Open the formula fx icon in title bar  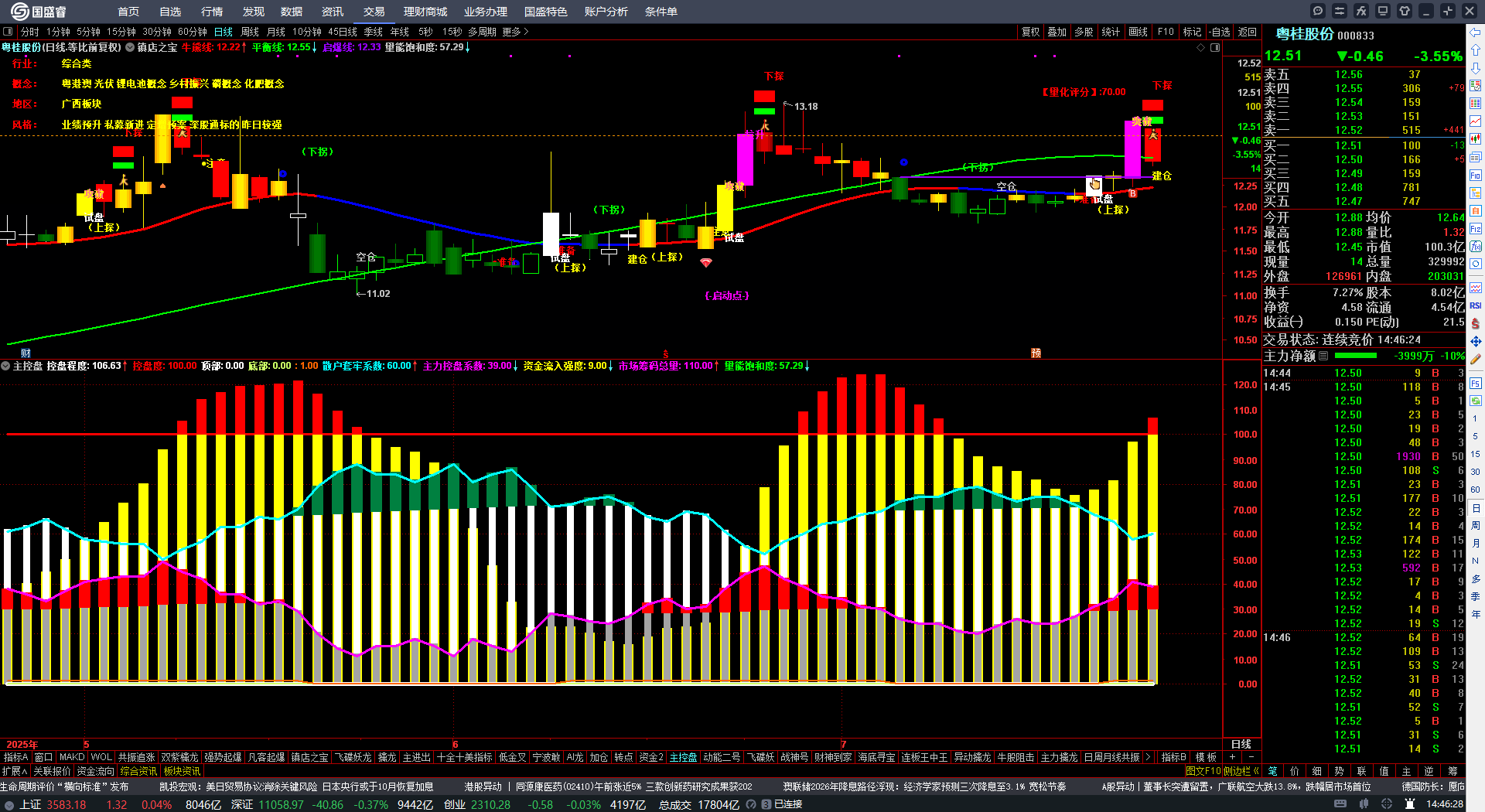pos(1361,11)
